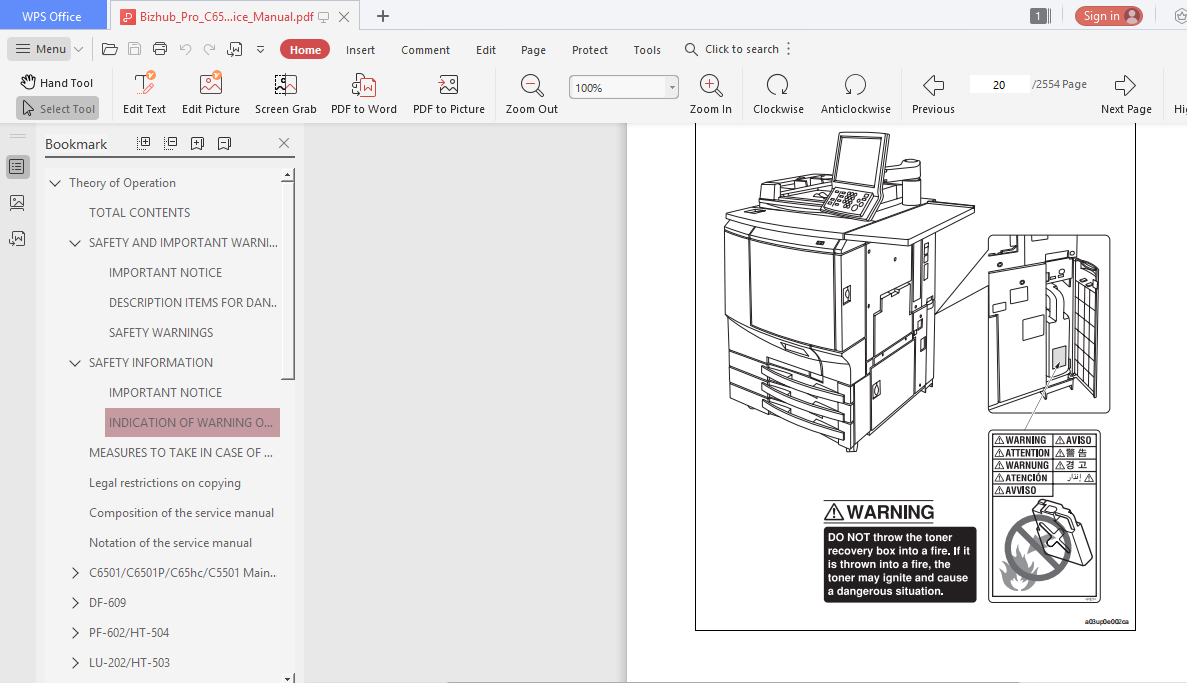Click the collapse all bookmarks icon
This screenshot has height=683, width=1187.
(170, 143)
